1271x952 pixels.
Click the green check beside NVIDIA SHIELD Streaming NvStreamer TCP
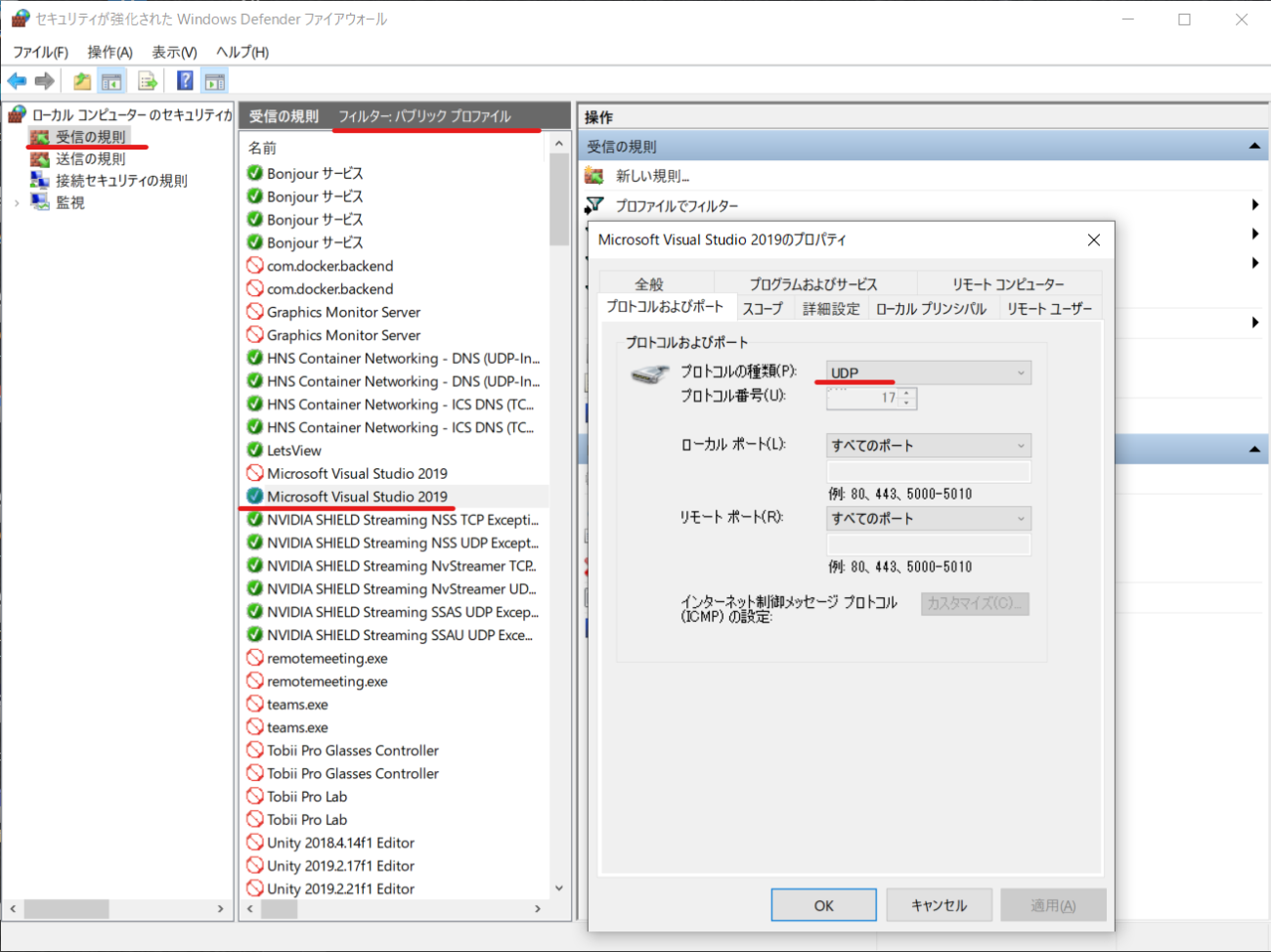pyautogui.click(x=255, y=565)
